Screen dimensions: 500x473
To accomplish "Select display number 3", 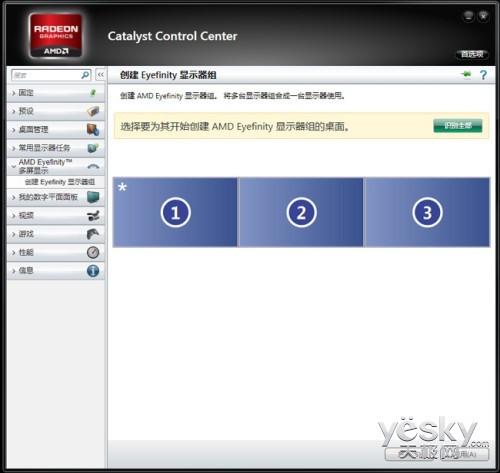I will click(x=427, y=212).
